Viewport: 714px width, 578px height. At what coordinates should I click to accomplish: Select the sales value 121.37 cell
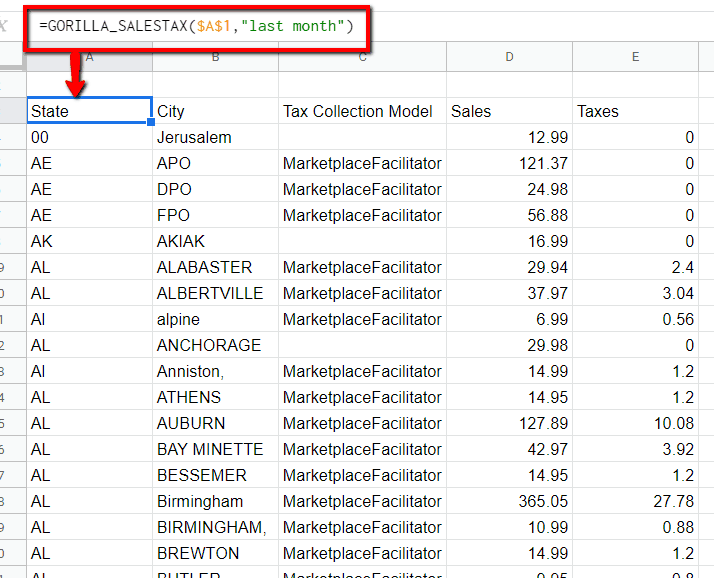[x=509, y=163]
